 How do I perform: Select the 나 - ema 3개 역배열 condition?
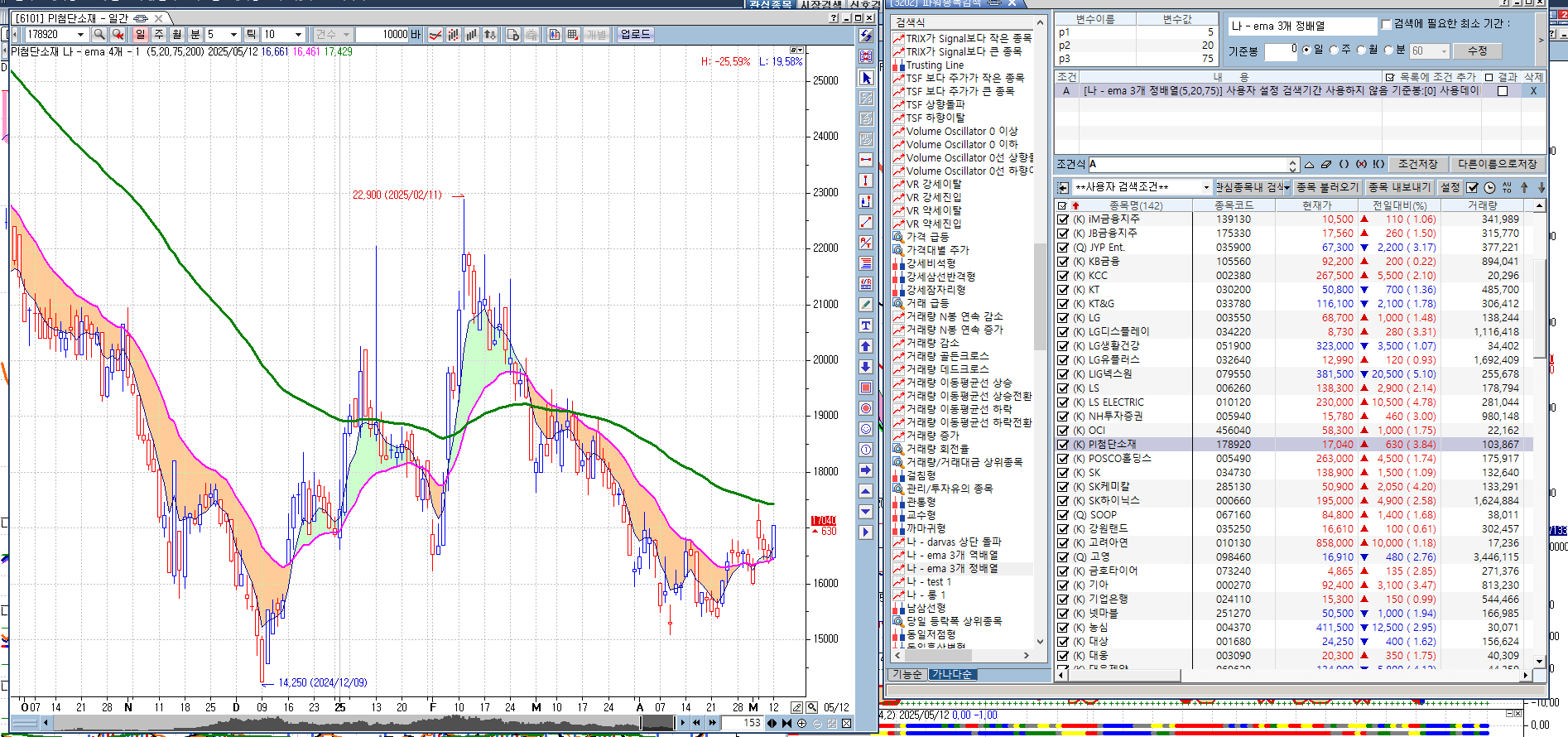pyautogui.click(x=951, y=555)
